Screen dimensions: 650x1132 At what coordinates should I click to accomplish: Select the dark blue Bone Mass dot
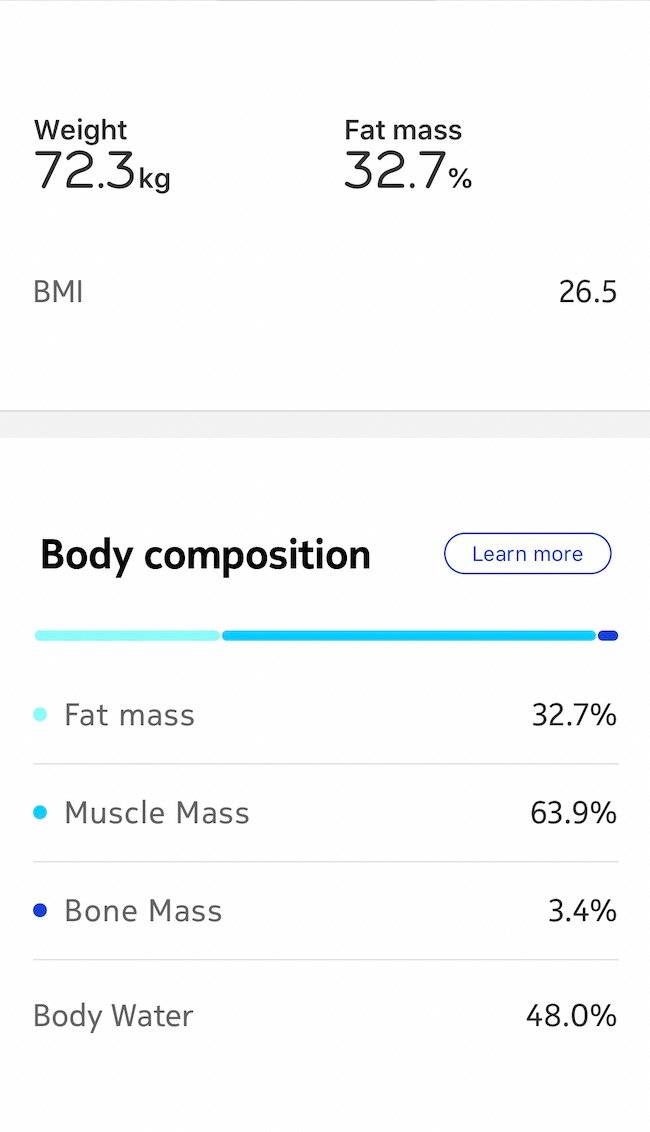(40, 910)
